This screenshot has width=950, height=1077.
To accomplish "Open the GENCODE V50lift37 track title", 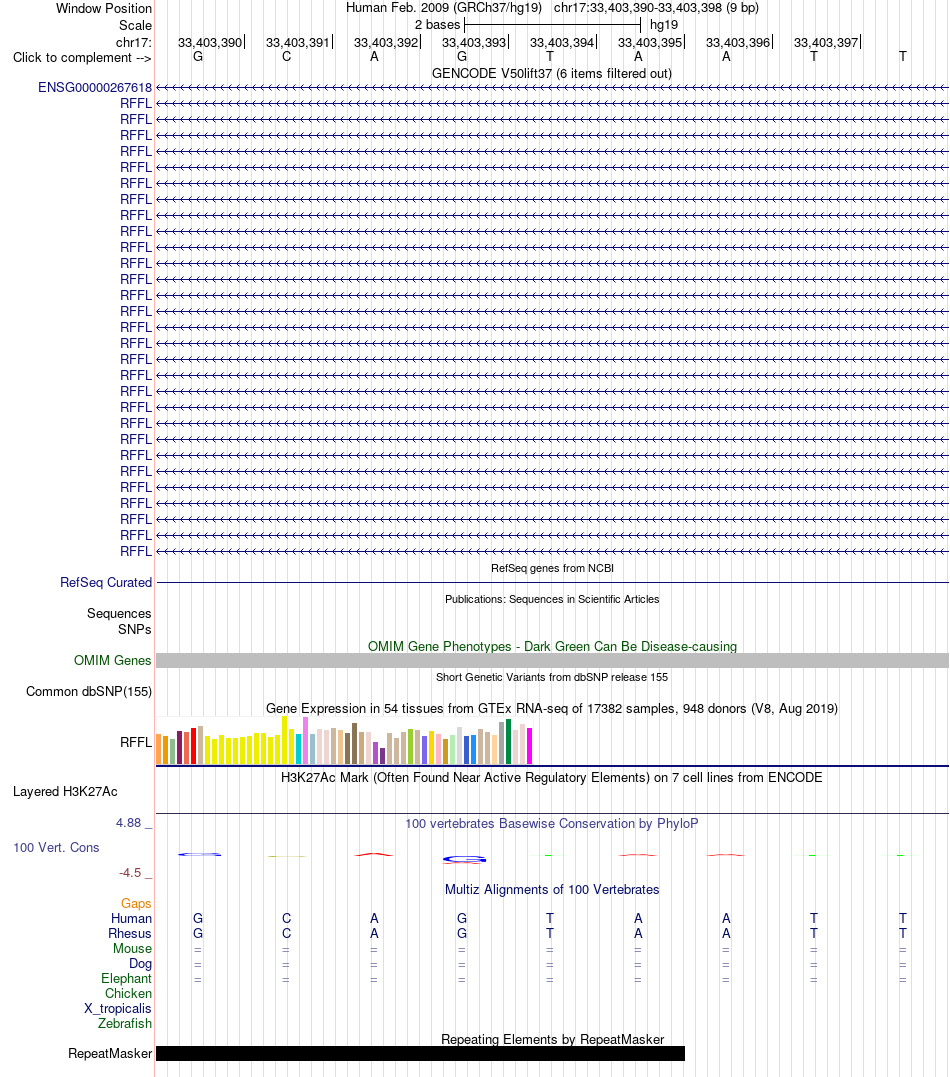I will [x=552, y=73].
